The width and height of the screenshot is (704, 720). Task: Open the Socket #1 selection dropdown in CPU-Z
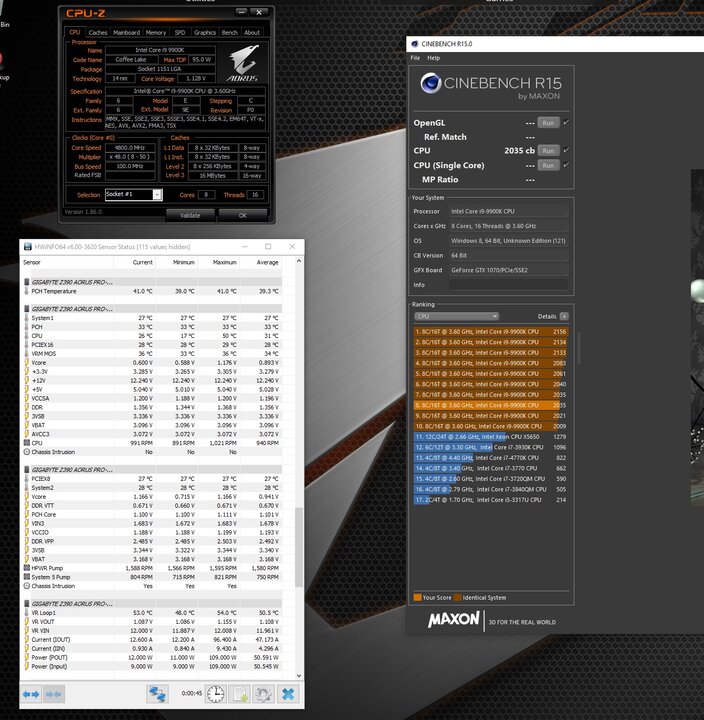point(157,195)
